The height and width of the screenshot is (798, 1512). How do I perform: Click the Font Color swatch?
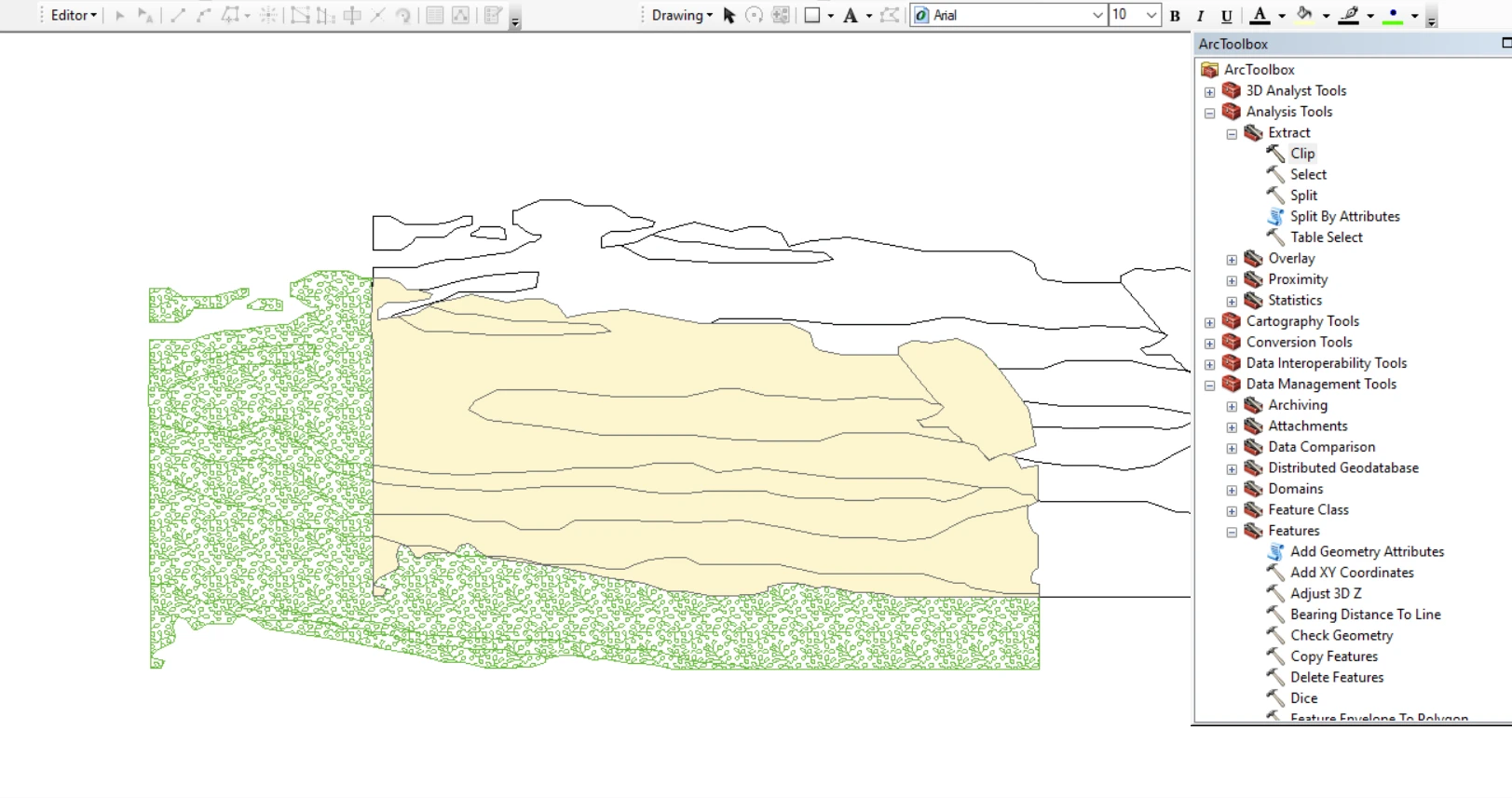(1260, 15)
